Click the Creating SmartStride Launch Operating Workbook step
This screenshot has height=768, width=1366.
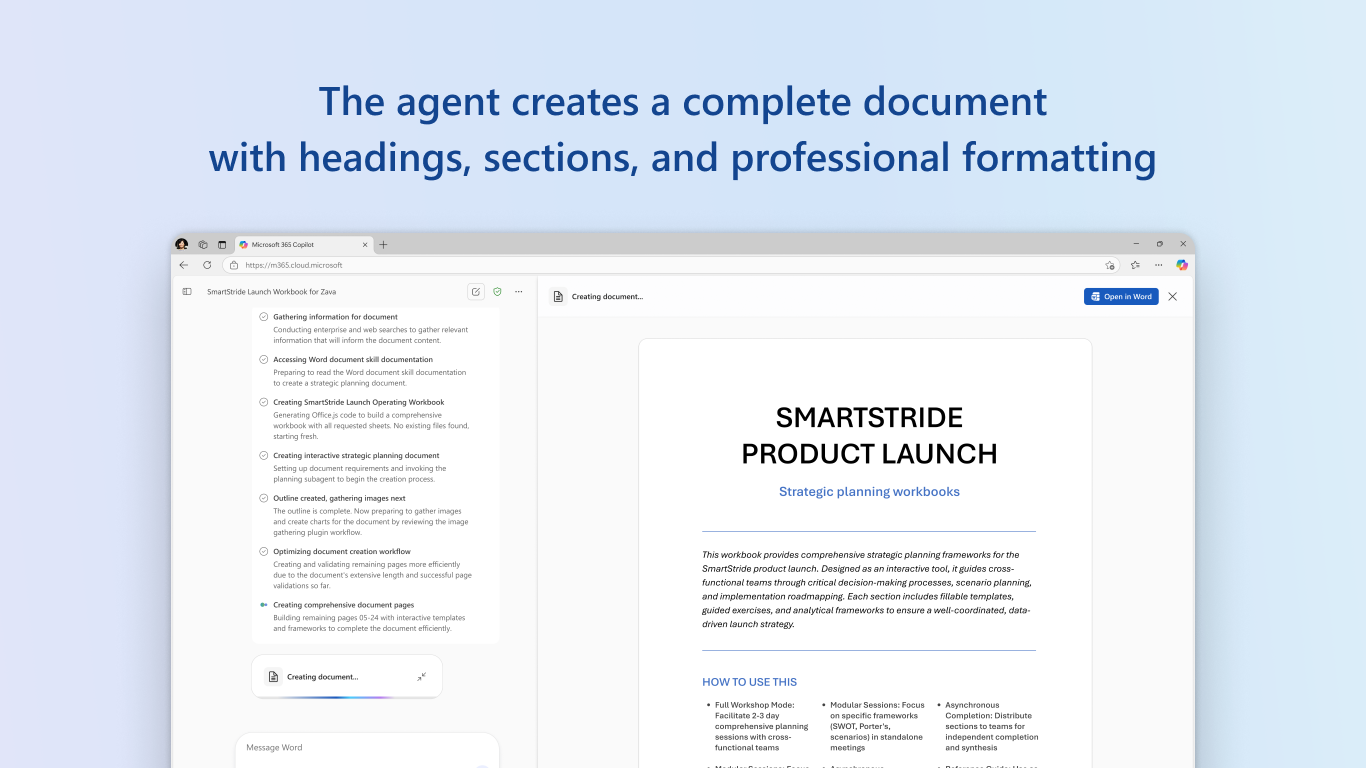pos(358,402)
